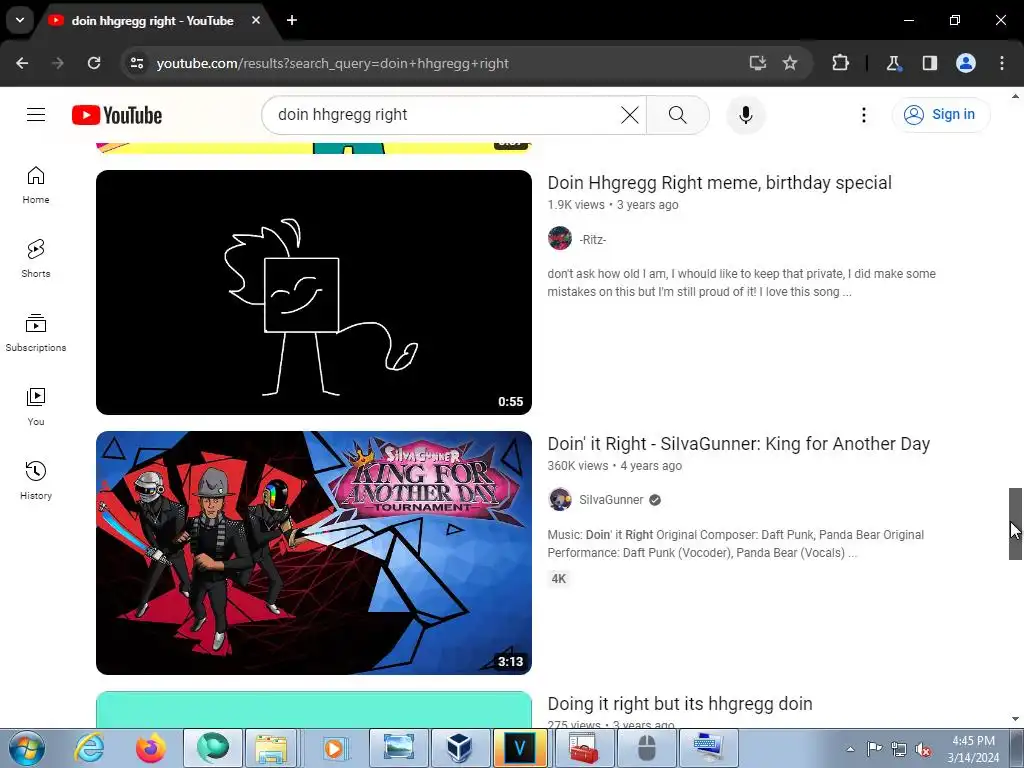The height and width of the screenshot is (768, 1024).
Task: Open the Windows Start button
Action: 26,748
